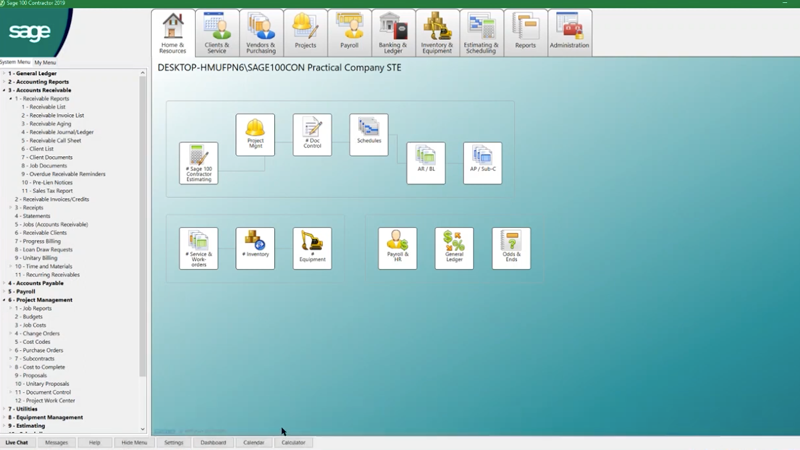This screenshot has height=450, width=800.
Task: Click the menu tree scroll down arrow
Action: pos(143,429)
